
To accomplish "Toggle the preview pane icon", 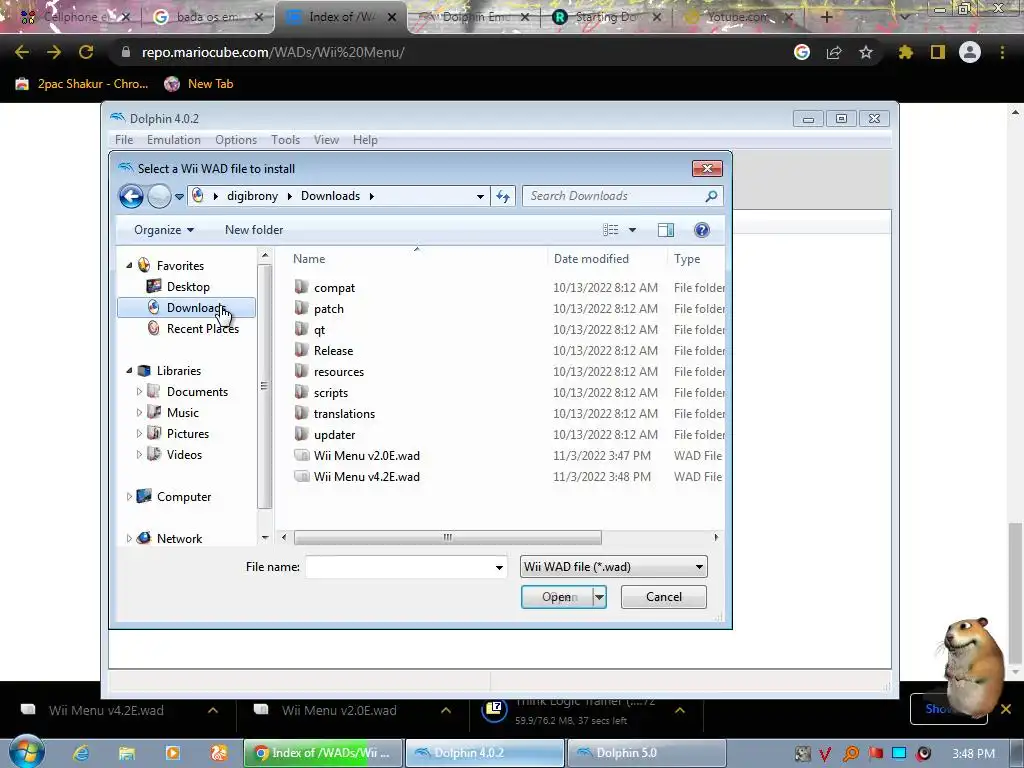I will pos(665,230).
